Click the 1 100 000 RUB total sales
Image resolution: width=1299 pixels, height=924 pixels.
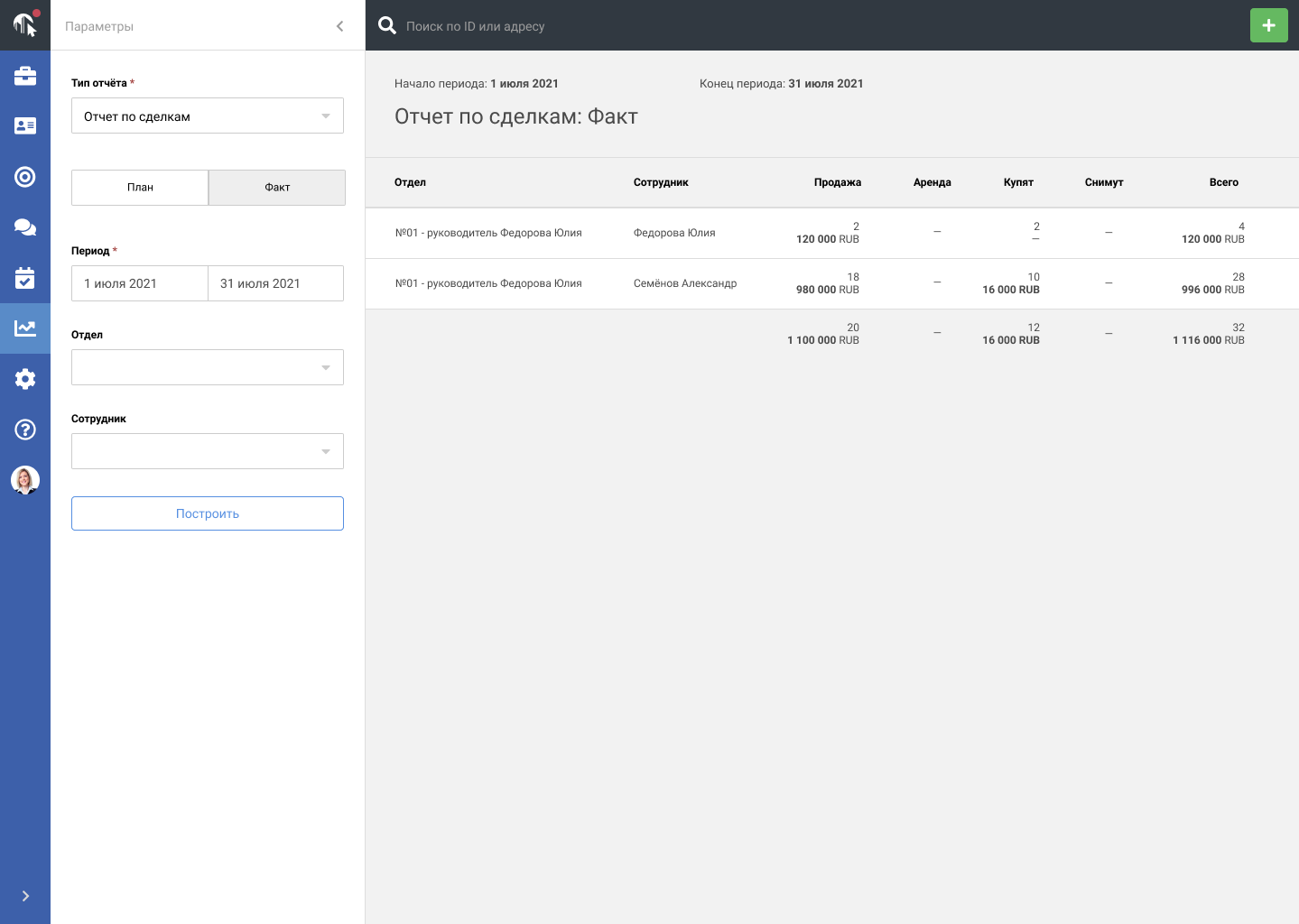(x=823, y=340)
